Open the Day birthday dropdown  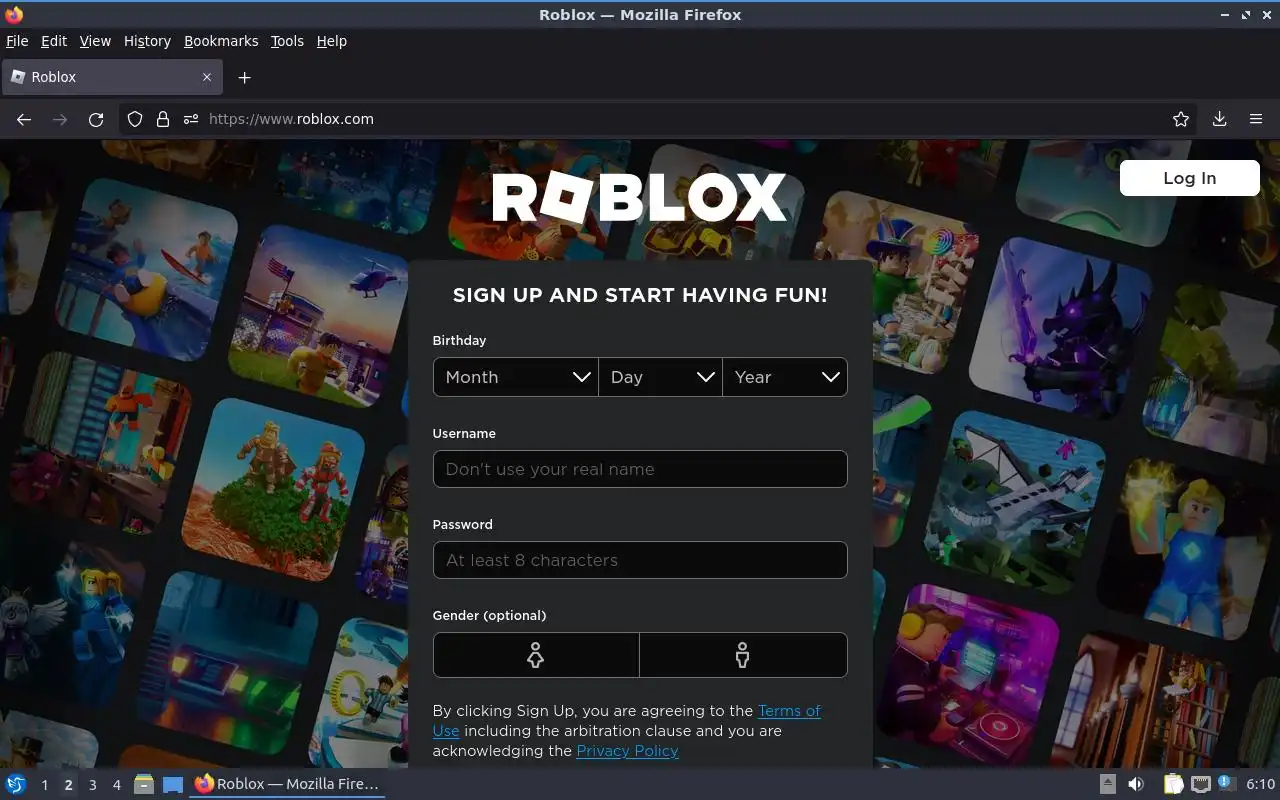click(x=660, y=377)
